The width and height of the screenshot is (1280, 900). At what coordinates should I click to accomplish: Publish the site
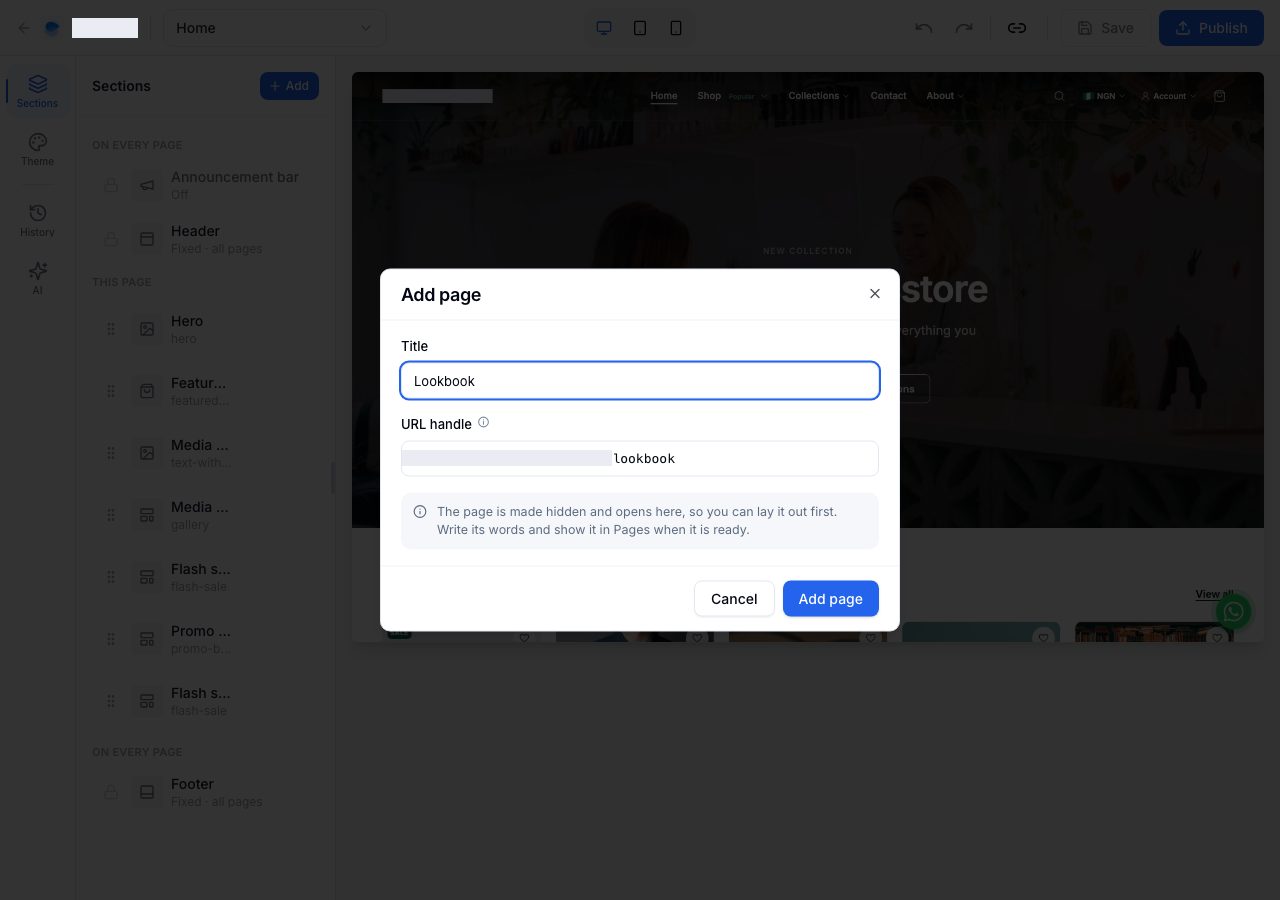click(x=1211, y=28)
